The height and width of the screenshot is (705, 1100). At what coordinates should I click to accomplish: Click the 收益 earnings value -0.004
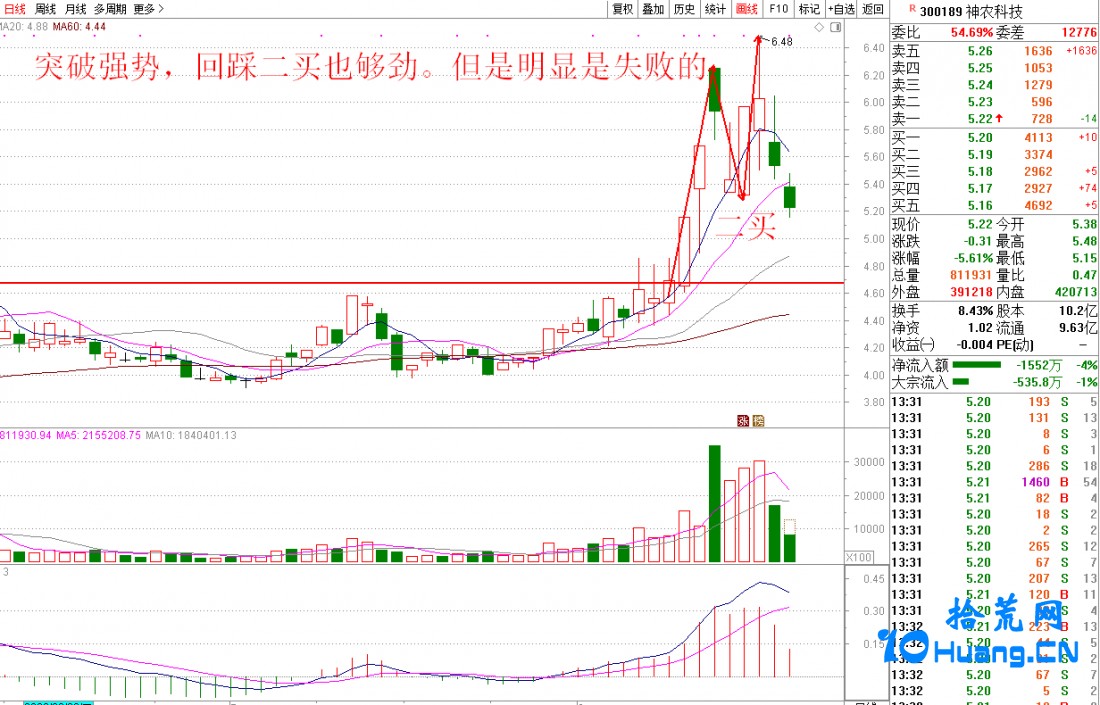click(974, 344)
